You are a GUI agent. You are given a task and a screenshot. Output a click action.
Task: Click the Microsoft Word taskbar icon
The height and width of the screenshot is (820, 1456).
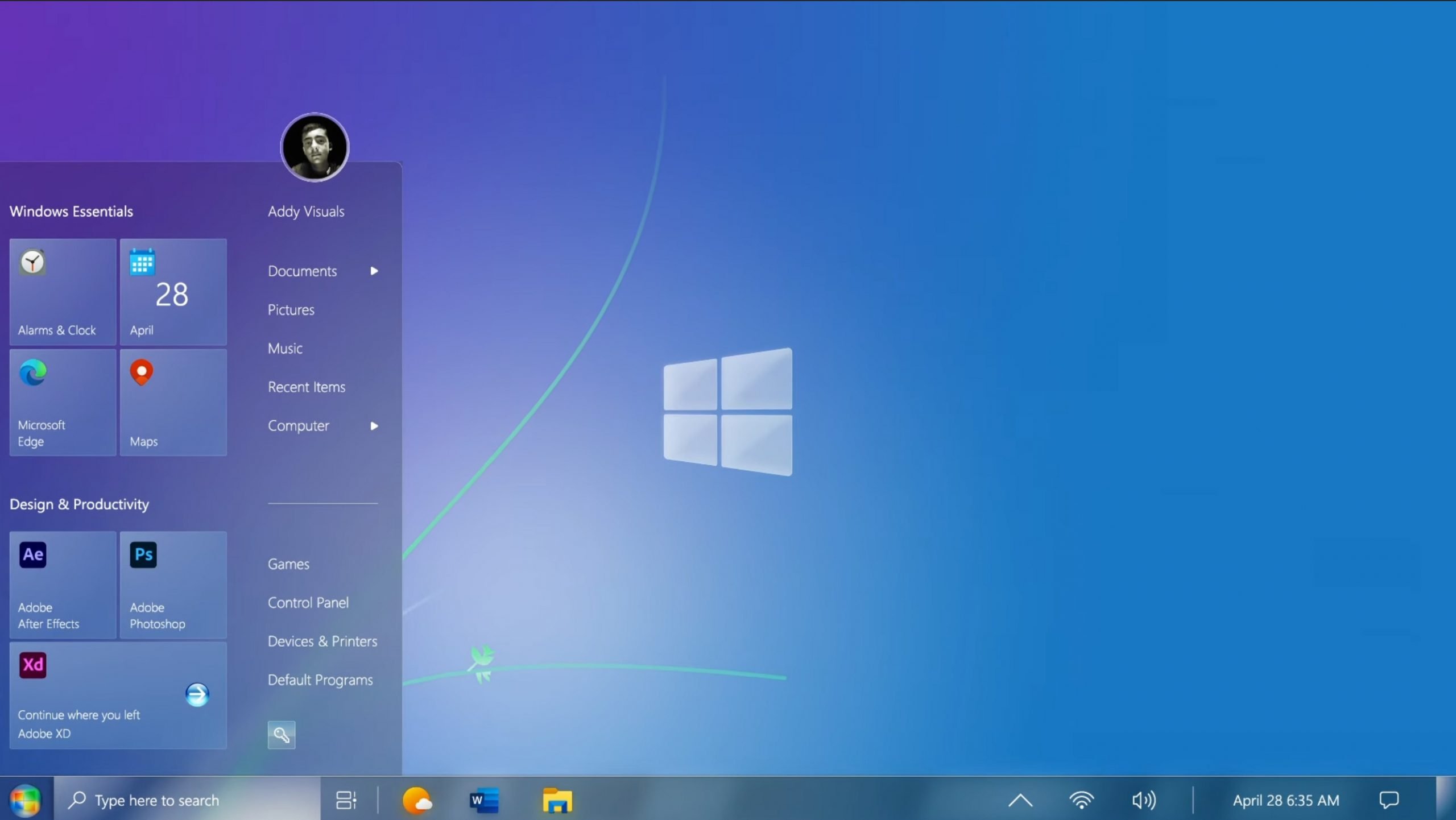pyautogui.click(x=485, y=799)
